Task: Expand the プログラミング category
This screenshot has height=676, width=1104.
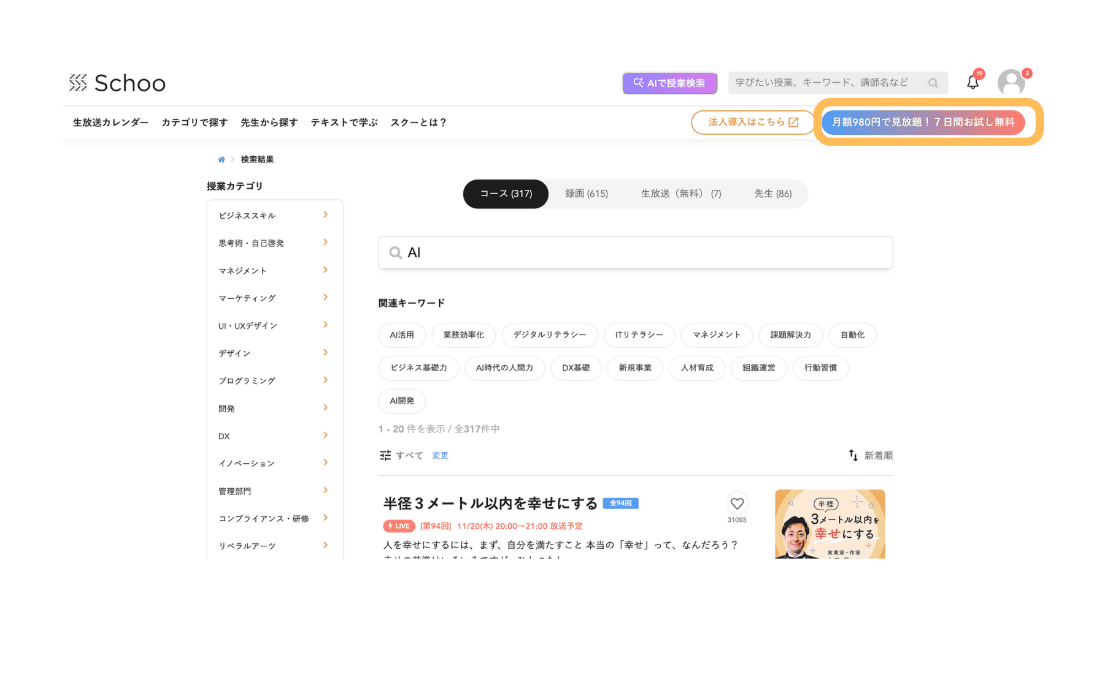Action: [325, 380]
